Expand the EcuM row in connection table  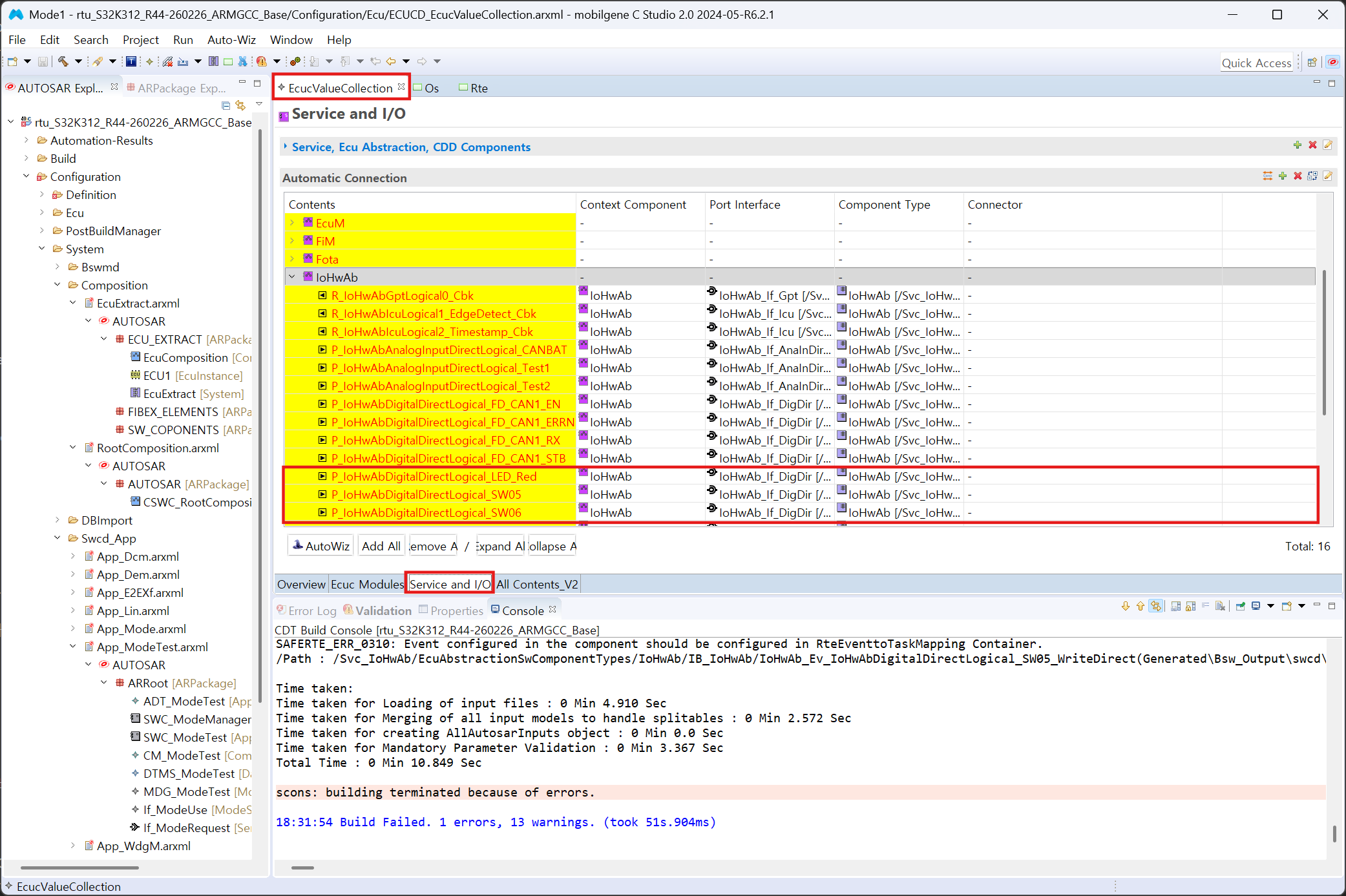(x=292, y=222)
